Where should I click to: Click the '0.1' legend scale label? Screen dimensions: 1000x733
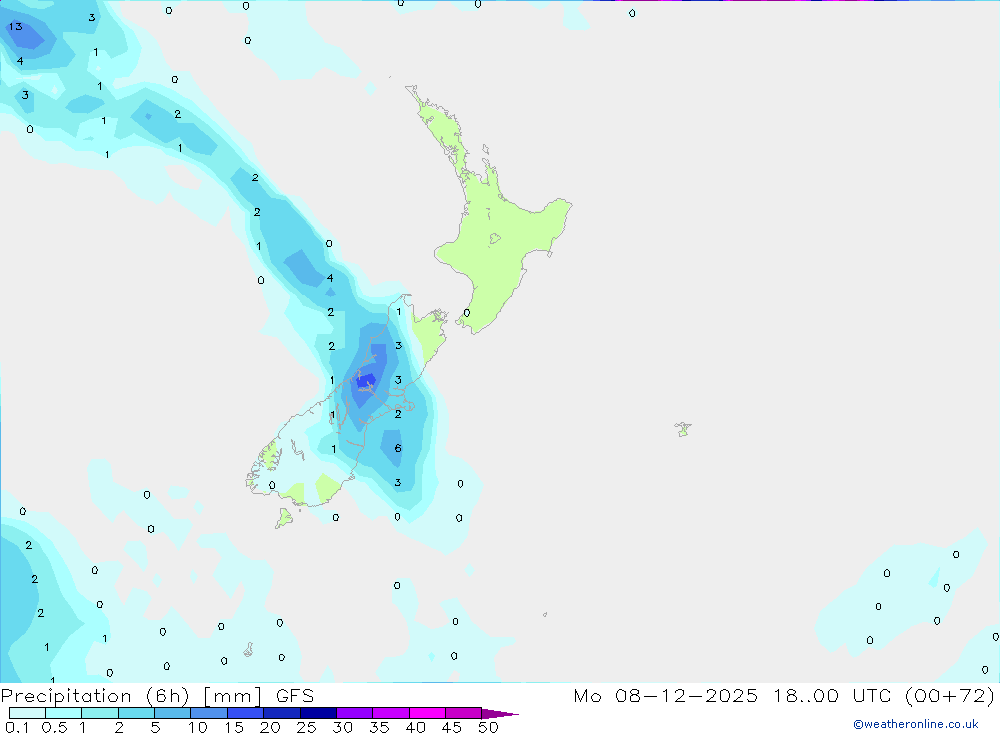click(x=17, y=727)
